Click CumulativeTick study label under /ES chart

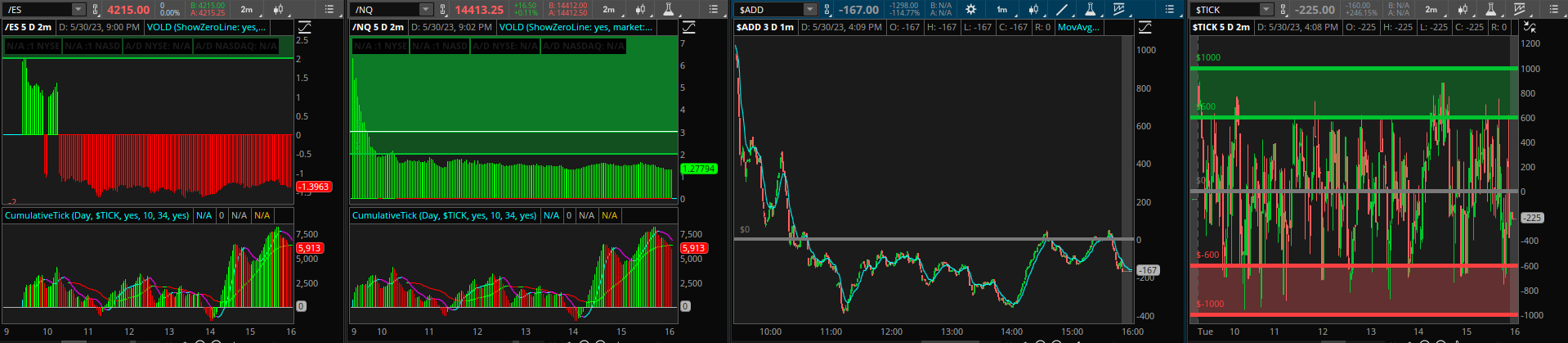click(96, 215)
